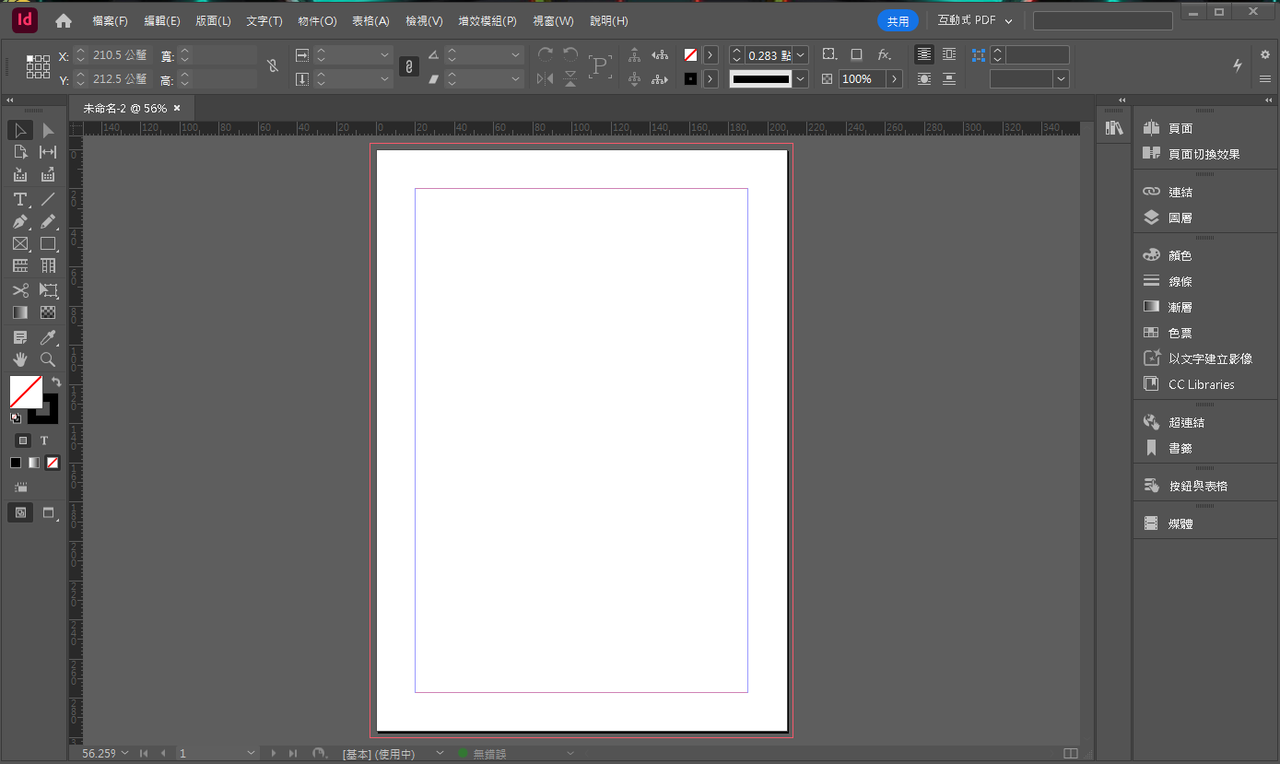1280x764 pixels.
Task: Go to the InDesign Home screen
Action: point(63,21)
